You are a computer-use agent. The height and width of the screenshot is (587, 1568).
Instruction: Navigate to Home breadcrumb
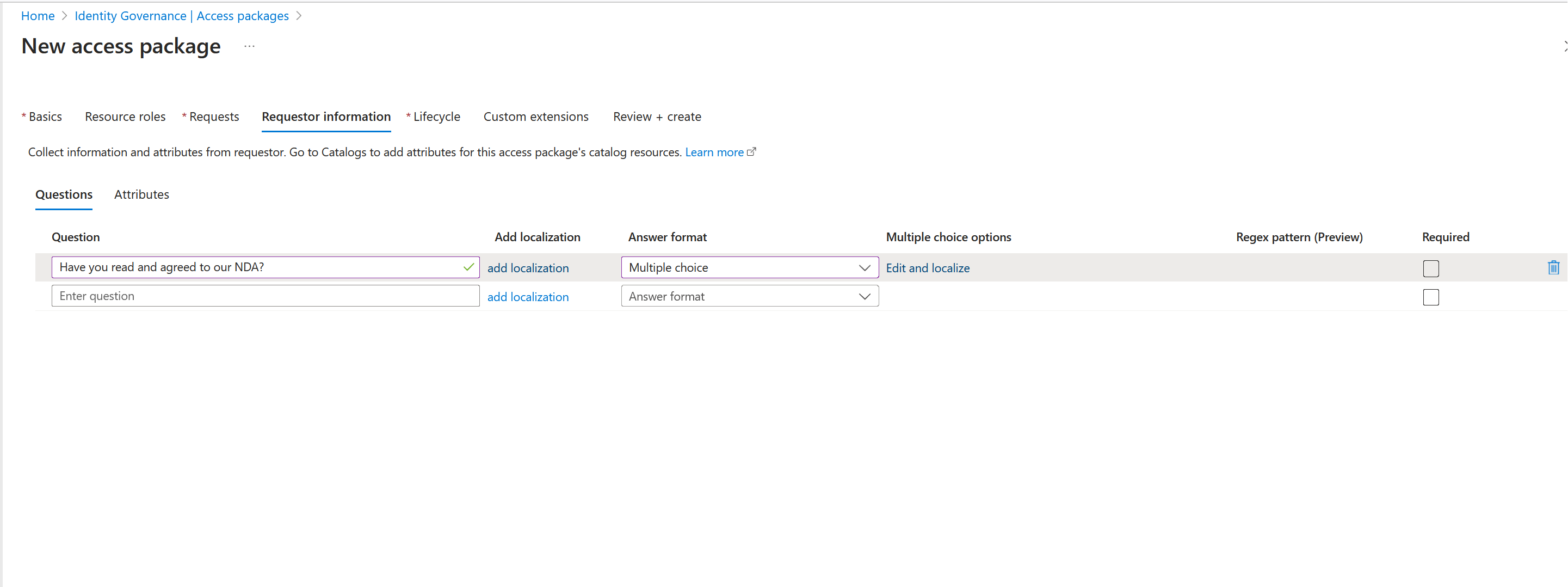tap(38, 16)
